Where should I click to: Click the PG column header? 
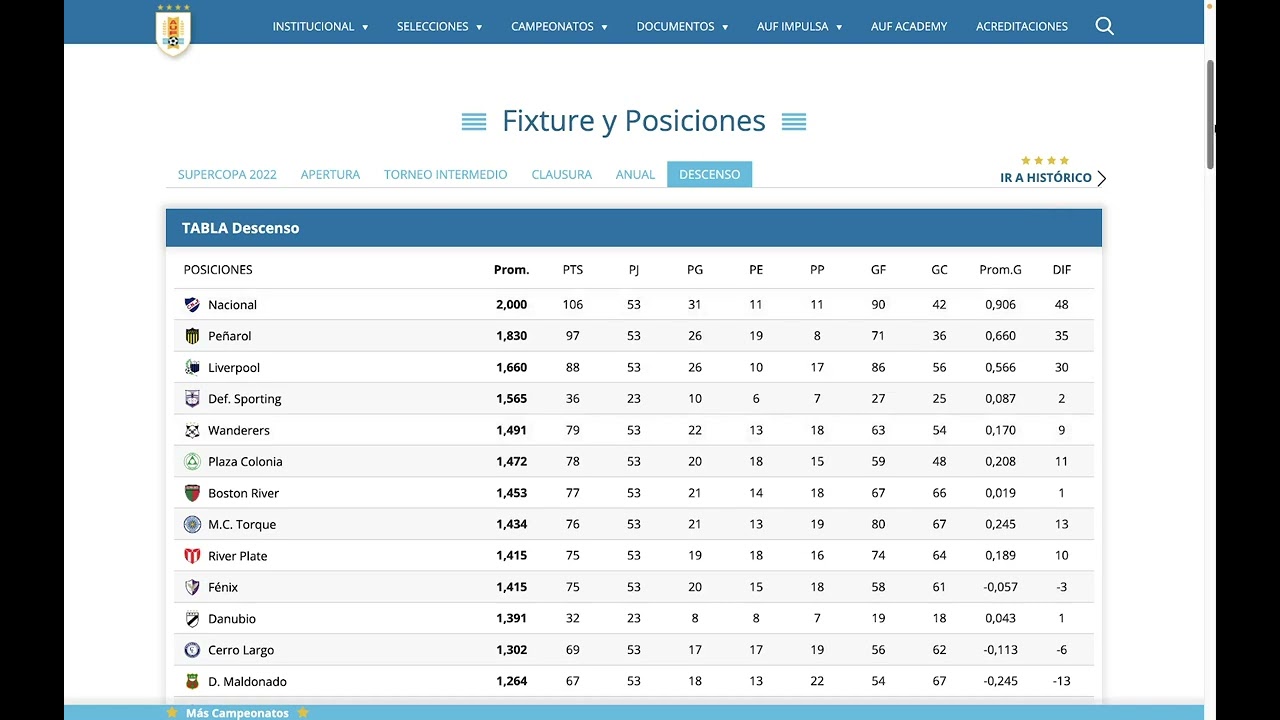[695, 270]
